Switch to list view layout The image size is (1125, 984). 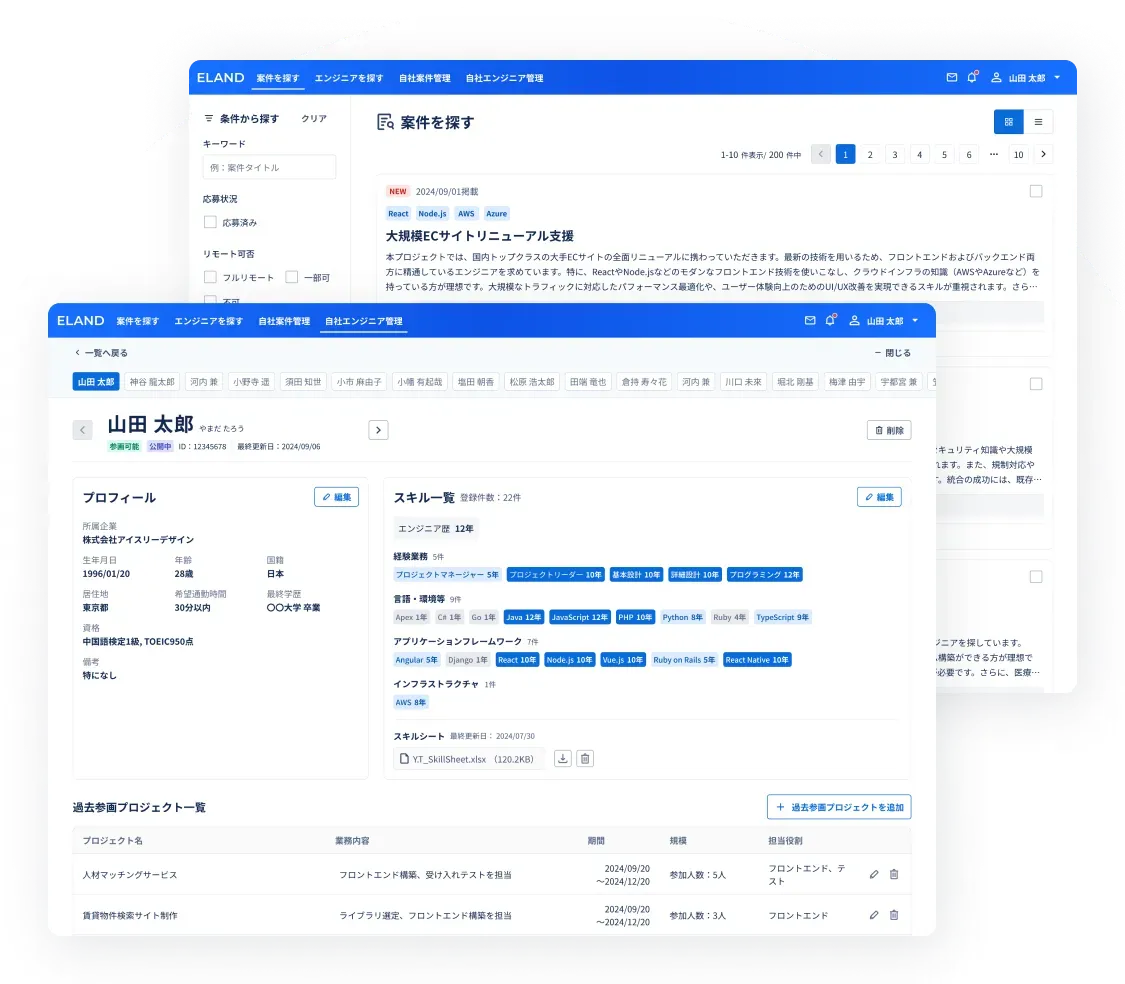click(x=1038, y=121)
